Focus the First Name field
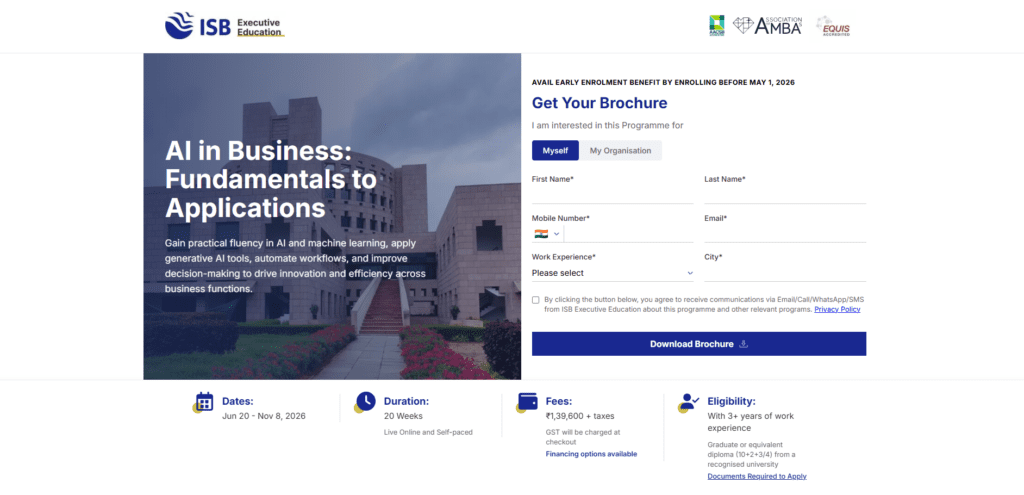The image size is (1024, 495). click(x=613, y=195)
